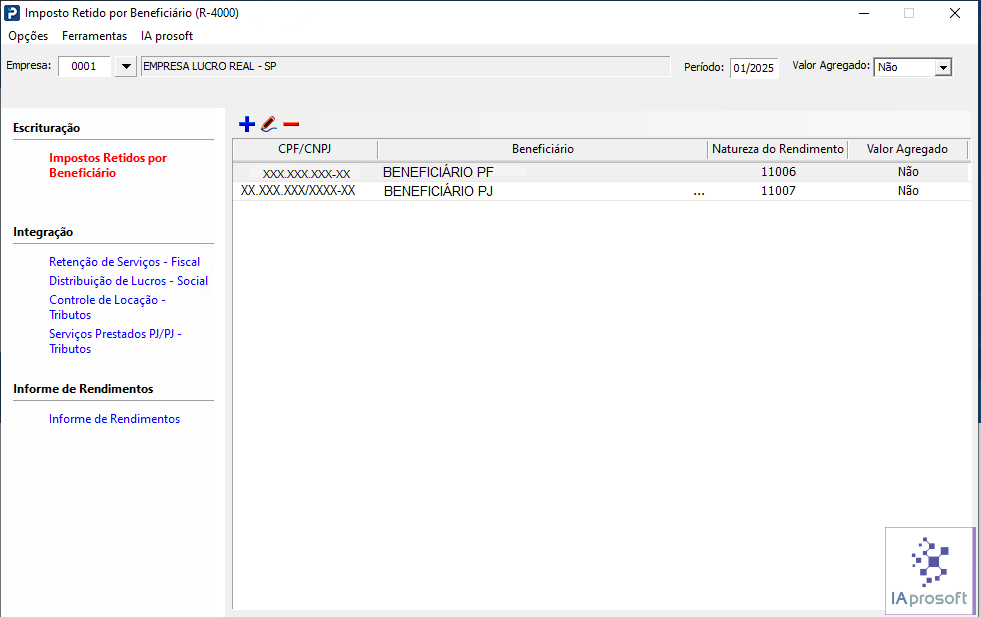
Task: Click the Natureza do Rendimento column header
Action: coord(778,149)
